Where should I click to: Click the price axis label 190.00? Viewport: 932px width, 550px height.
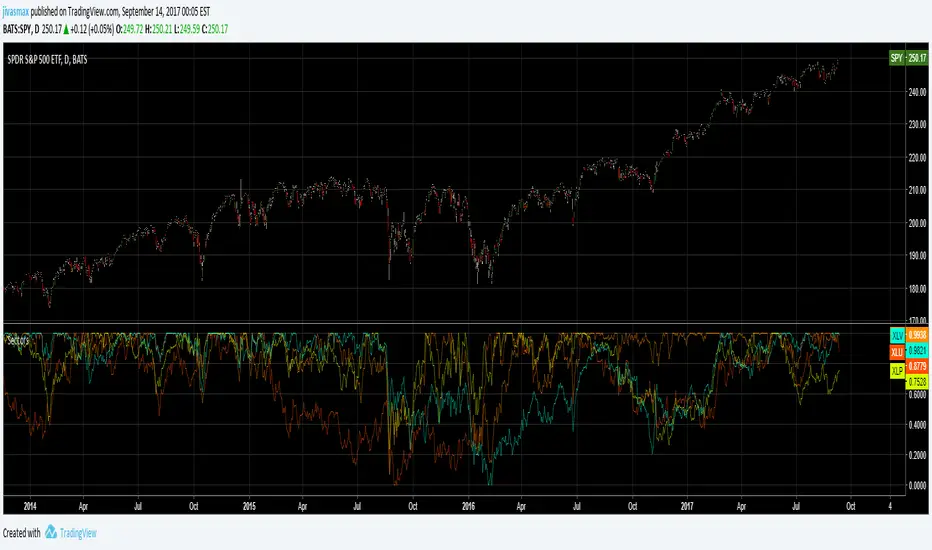[917, 256]
